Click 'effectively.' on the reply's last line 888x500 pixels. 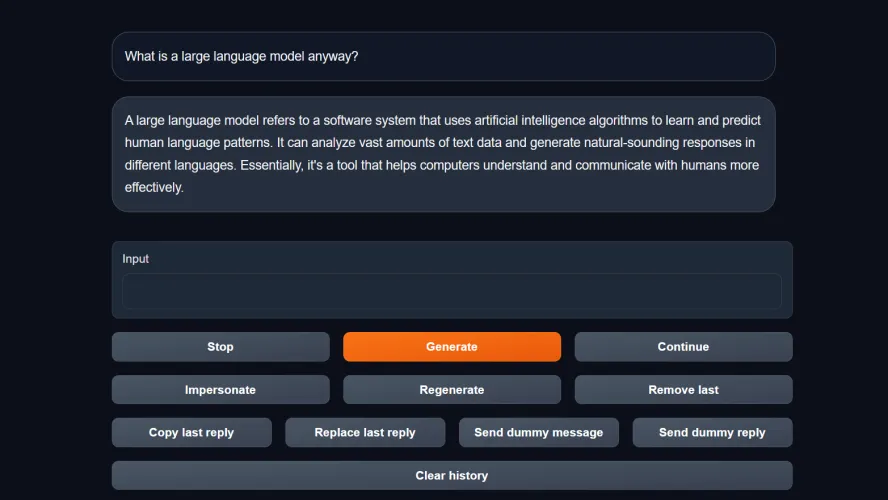point(154,187)
